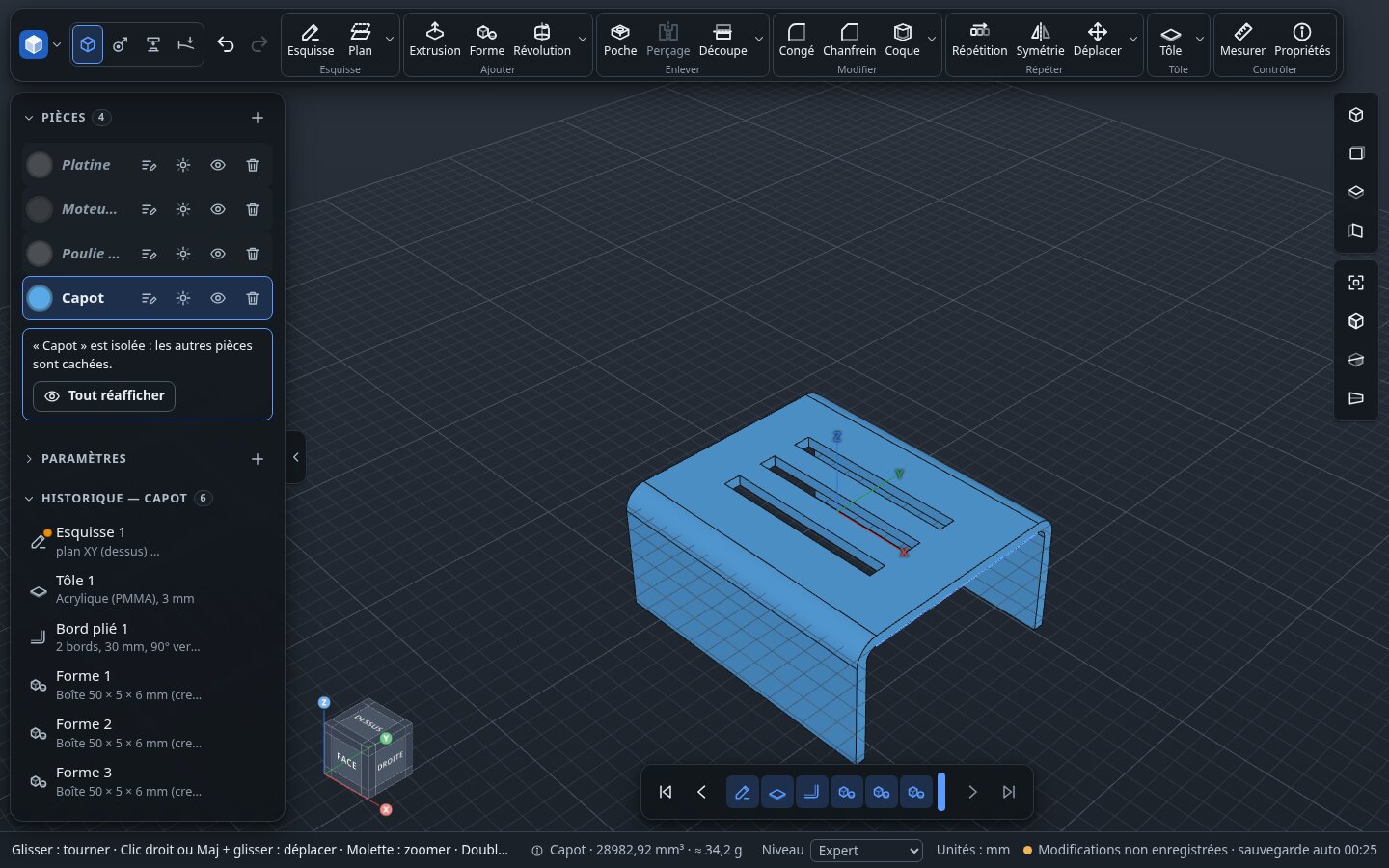Click the Tout réafficher button
1389x868 pixels.
click(x=104, y=396)
